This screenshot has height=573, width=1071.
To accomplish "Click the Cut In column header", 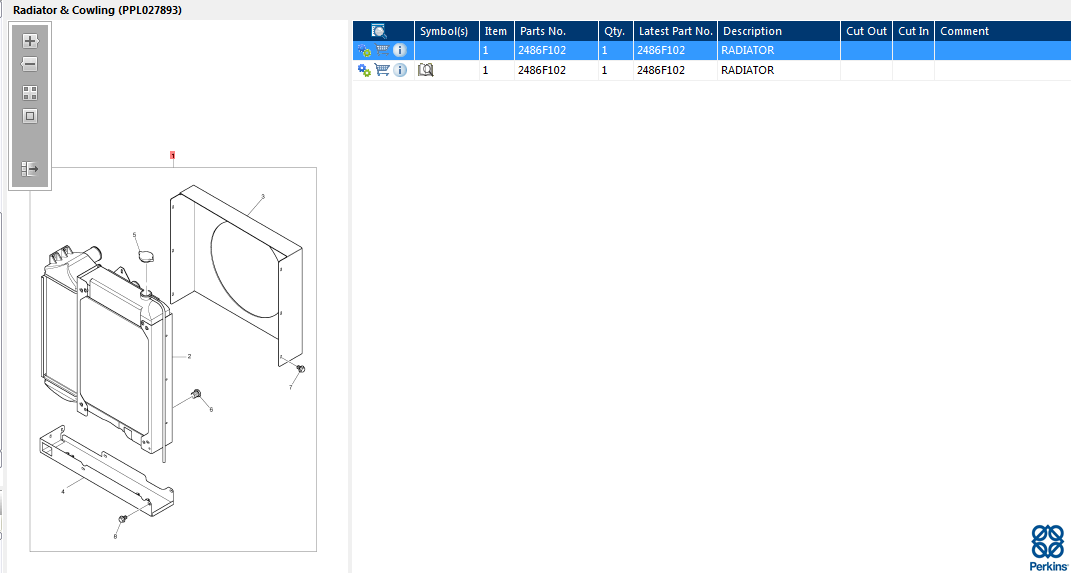I will tap(913, 31).
